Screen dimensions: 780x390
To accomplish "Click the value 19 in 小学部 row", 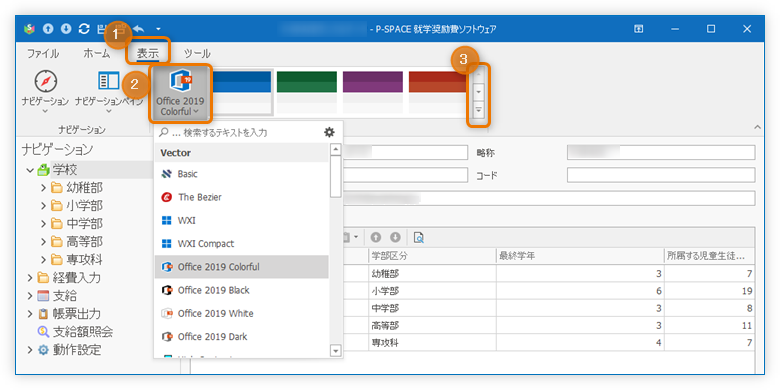I will tap(746, 291).
